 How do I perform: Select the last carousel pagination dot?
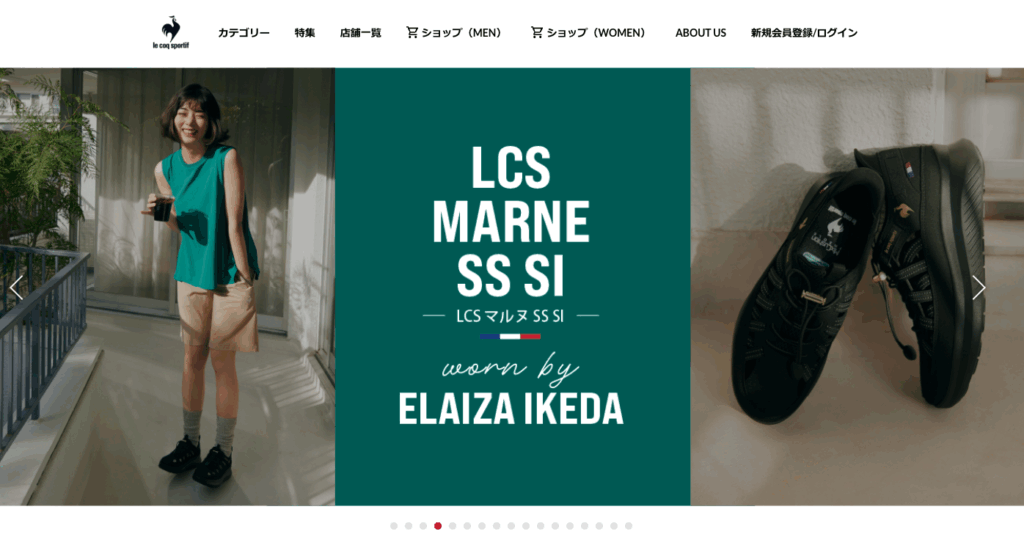(628, 526)
